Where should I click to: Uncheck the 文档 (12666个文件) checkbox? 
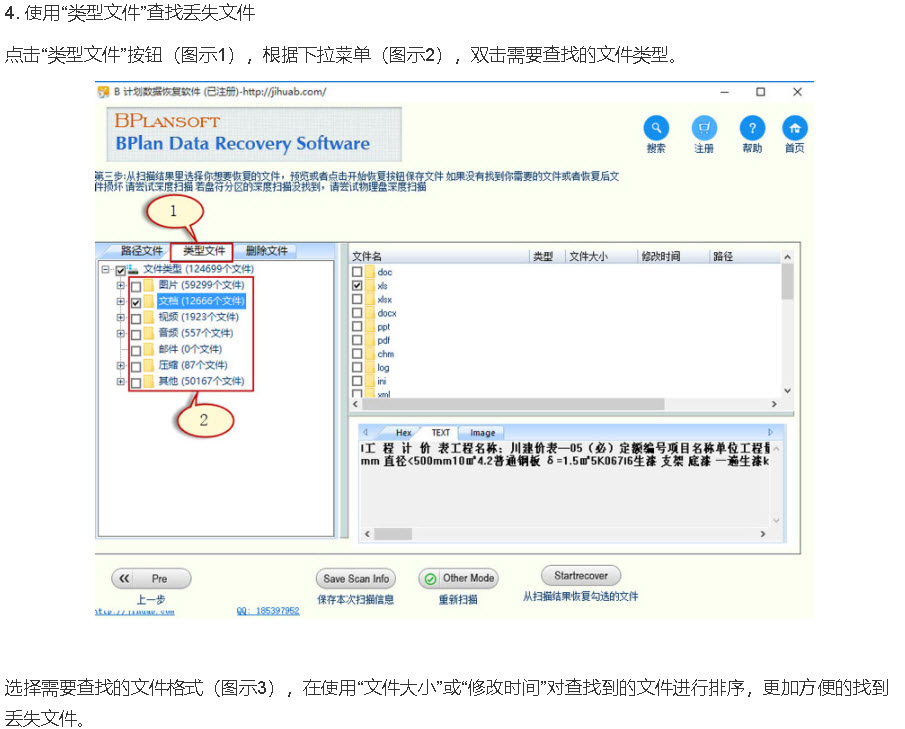tap(136, 302)
